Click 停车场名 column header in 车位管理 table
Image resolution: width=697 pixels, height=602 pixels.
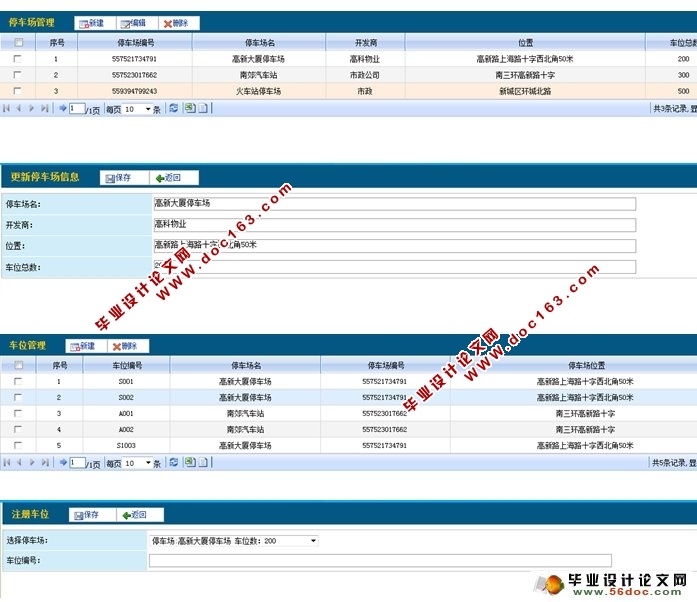[x=245, y=365]
